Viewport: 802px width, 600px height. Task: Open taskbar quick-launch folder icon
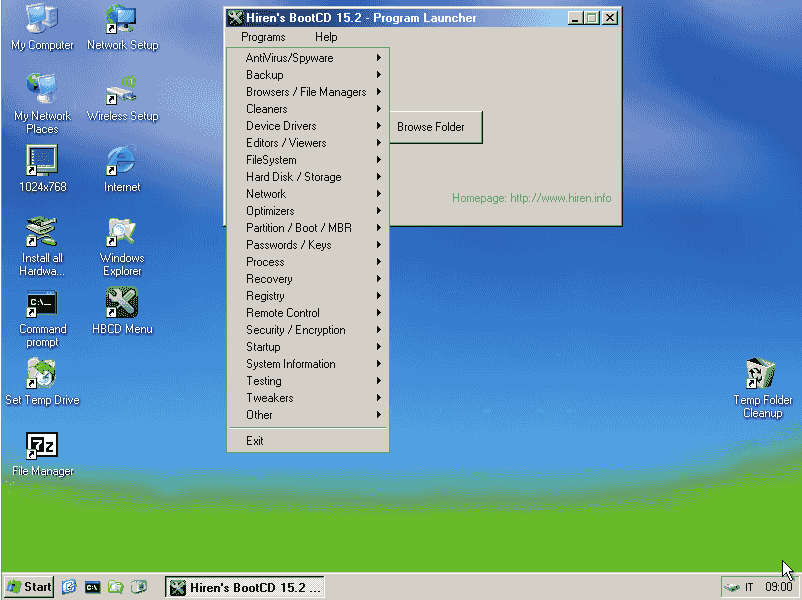click(x=116, y=587)
